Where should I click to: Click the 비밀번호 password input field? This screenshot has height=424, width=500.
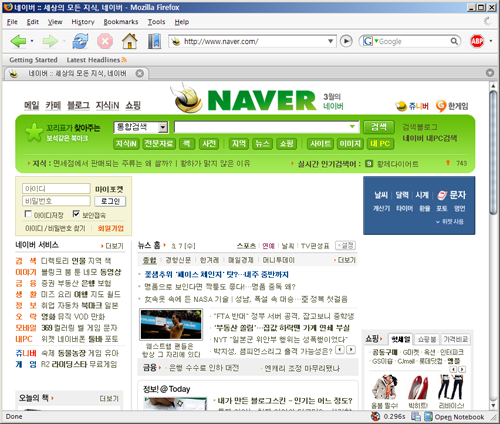coord(56,201)
